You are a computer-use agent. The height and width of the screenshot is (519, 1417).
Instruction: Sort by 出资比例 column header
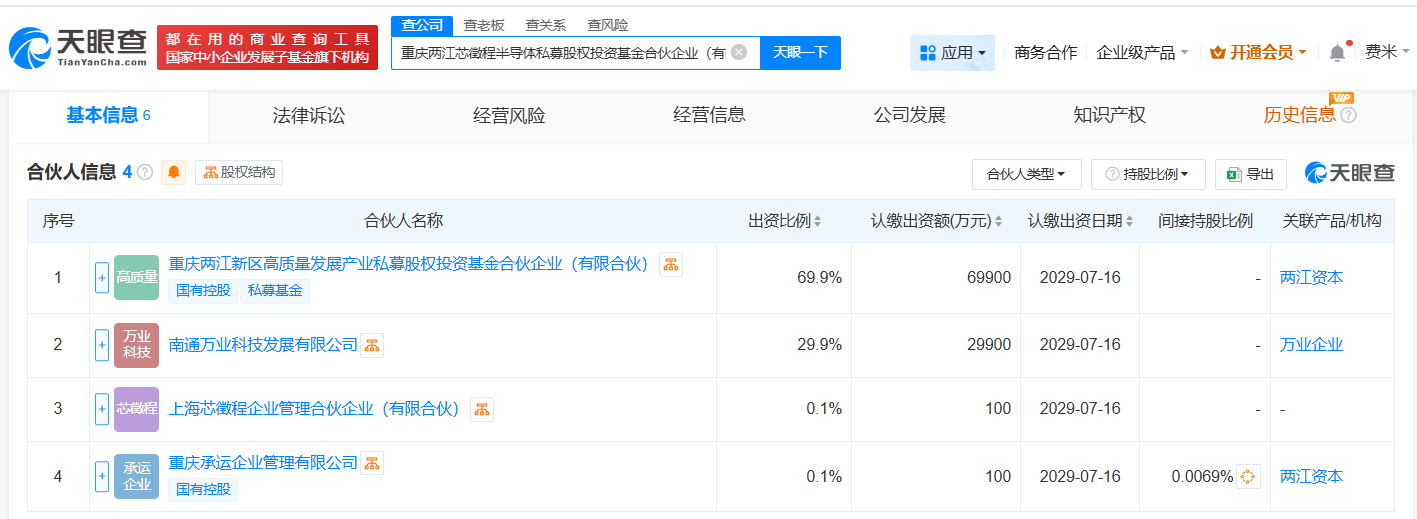click(x=785, y=221)
